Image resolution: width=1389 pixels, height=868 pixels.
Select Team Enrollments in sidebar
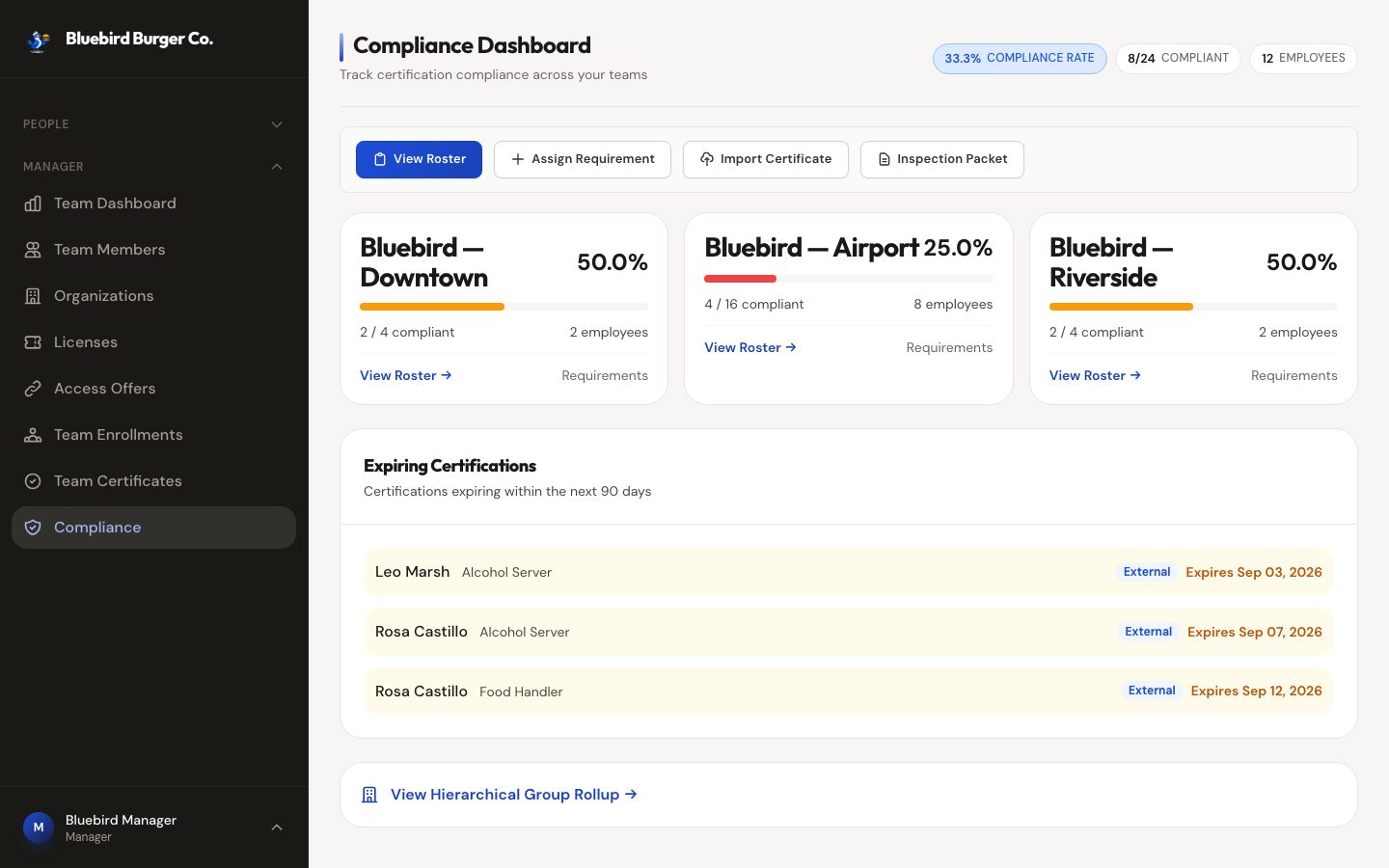click(x=153, y=435)
